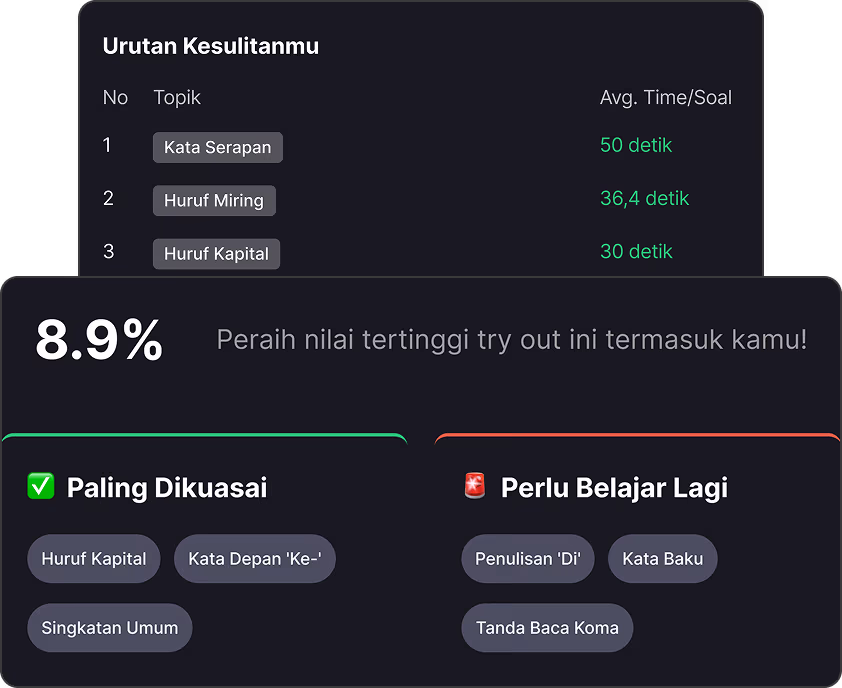Screen dimensions: 842x688
Task: Click the 50 detik time value
Action: coord(636,145)
